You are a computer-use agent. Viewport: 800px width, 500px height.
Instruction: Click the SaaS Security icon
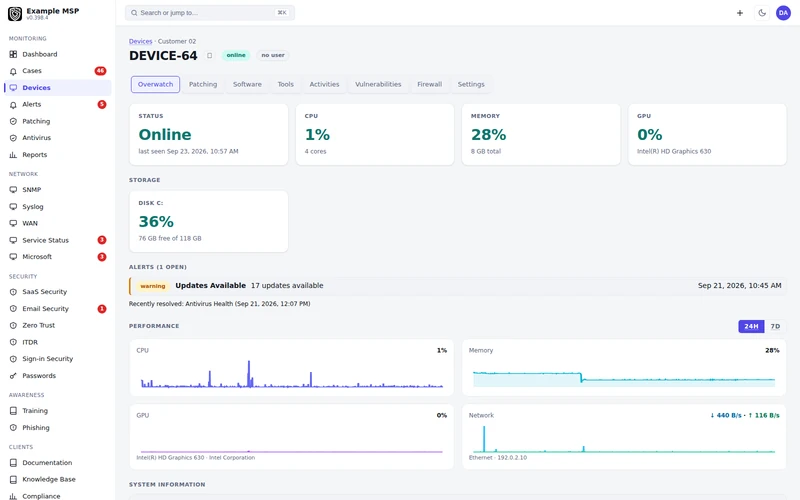(x=13, y=292)
